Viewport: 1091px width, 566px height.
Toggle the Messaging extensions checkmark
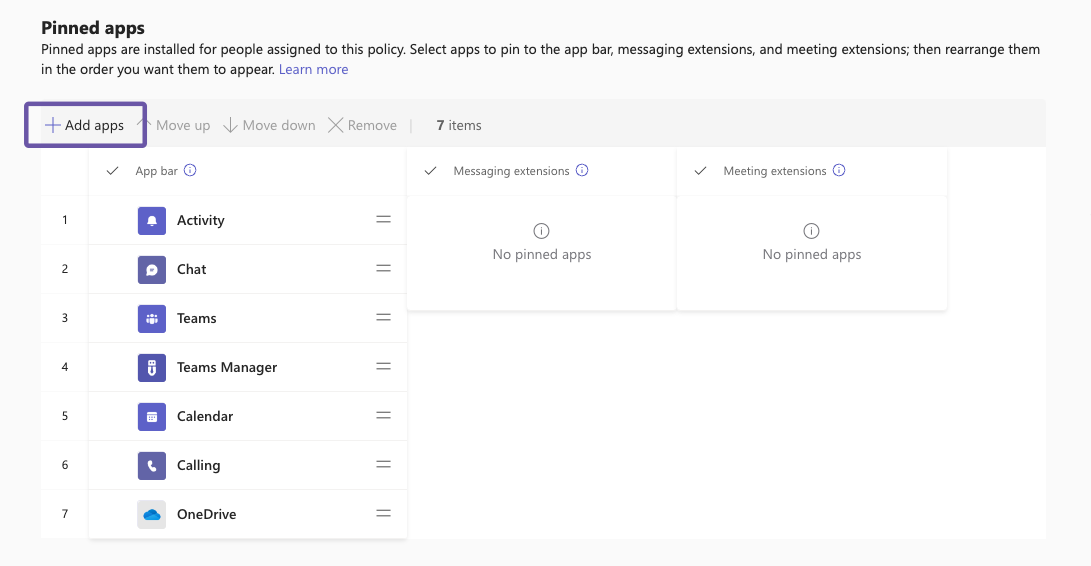431,171
